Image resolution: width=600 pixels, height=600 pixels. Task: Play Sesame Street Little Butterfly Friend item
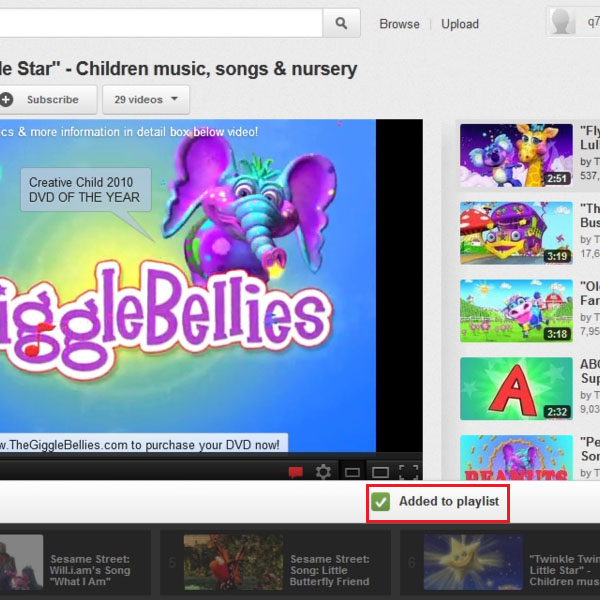(x=276, y=562)
